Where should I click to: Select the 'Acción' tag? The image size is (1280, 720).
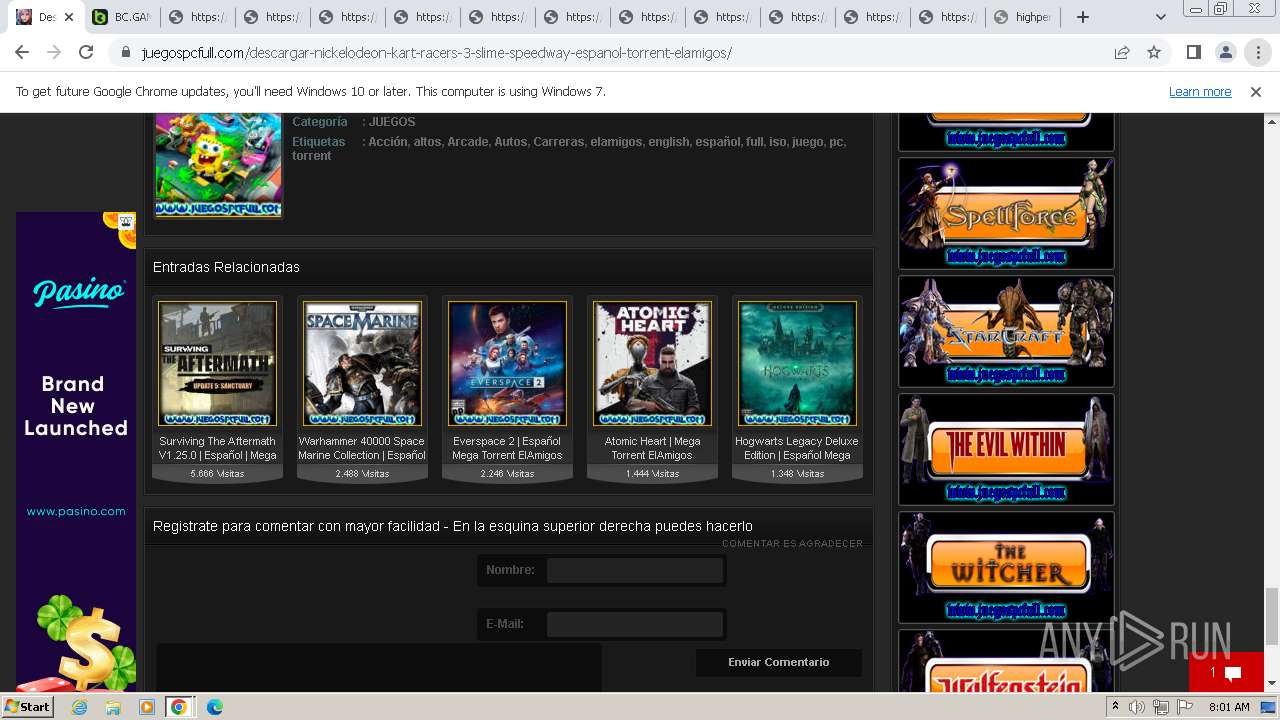(388, 142)
